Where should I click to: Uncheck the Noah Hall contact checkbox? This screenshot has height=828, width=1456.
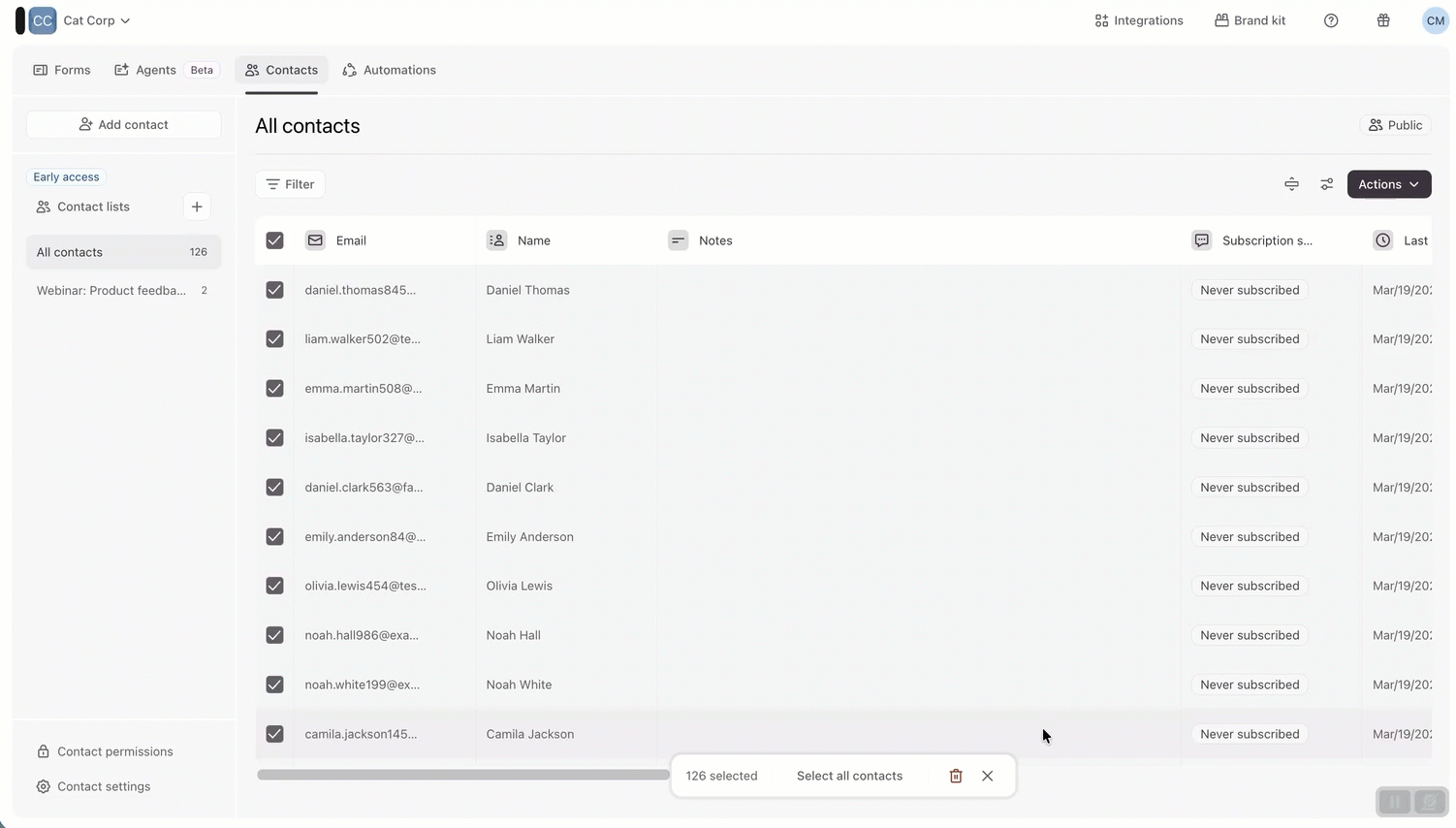tap(275, 635)
